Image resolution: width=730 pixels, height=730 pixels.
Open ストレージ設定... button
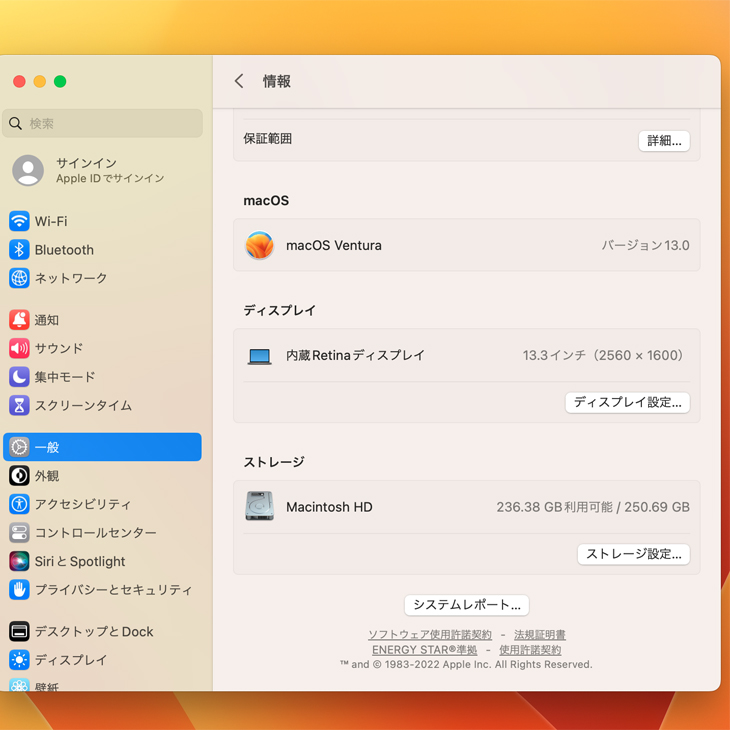634,554
